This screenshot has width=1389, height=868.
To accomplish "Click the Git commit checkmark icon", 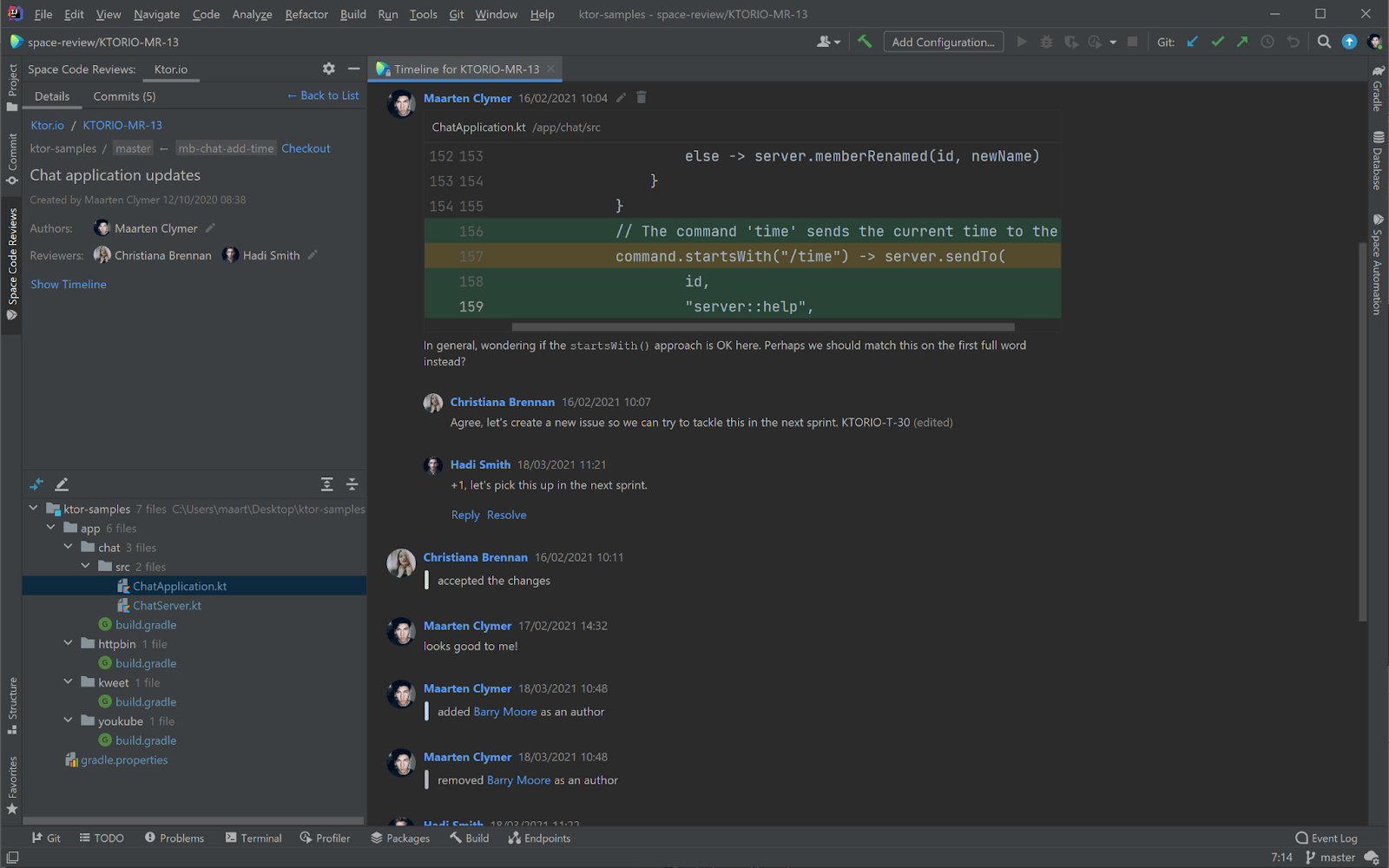I will pos(1218,42).
